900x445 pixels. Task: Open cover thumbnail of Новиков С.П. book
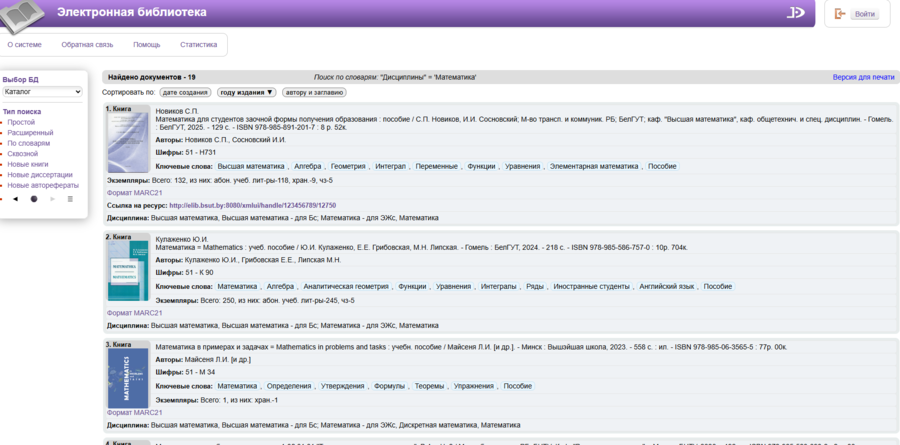pos(128,142)
